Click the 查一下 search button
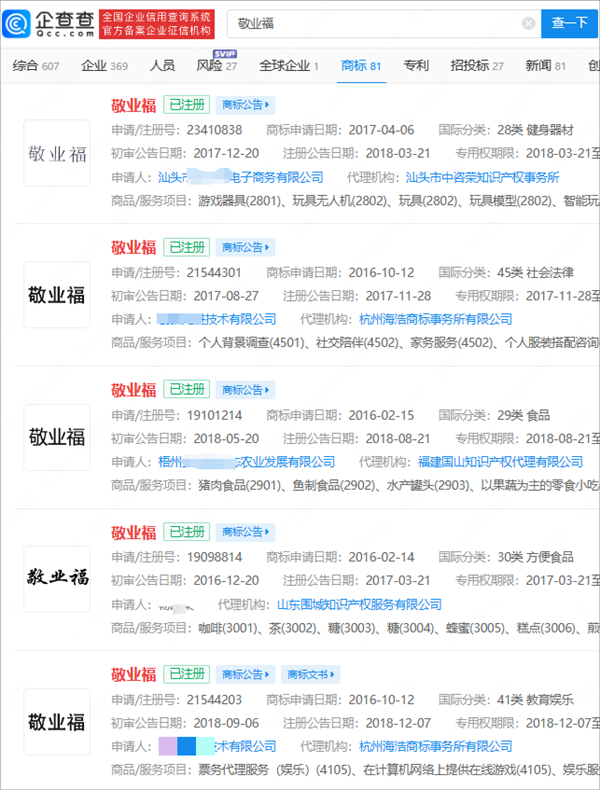600x790 pixels. [x=570, y=23]
